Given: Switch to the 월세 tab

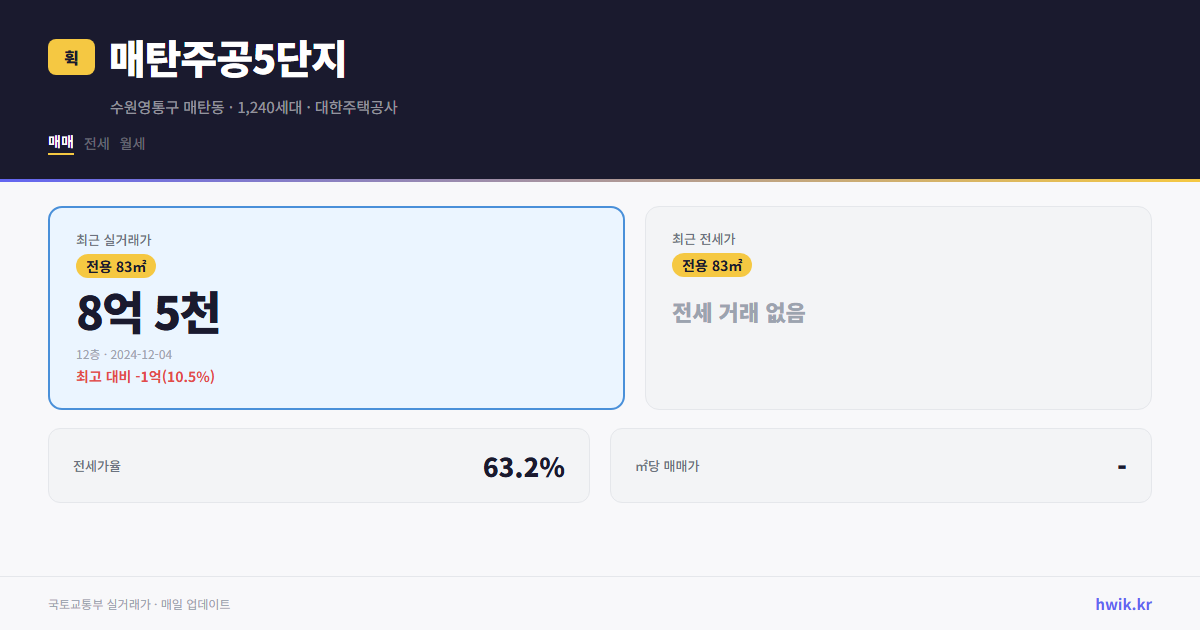Looking at the screenshot, I should pyautogui.click(x=131, y=143).
